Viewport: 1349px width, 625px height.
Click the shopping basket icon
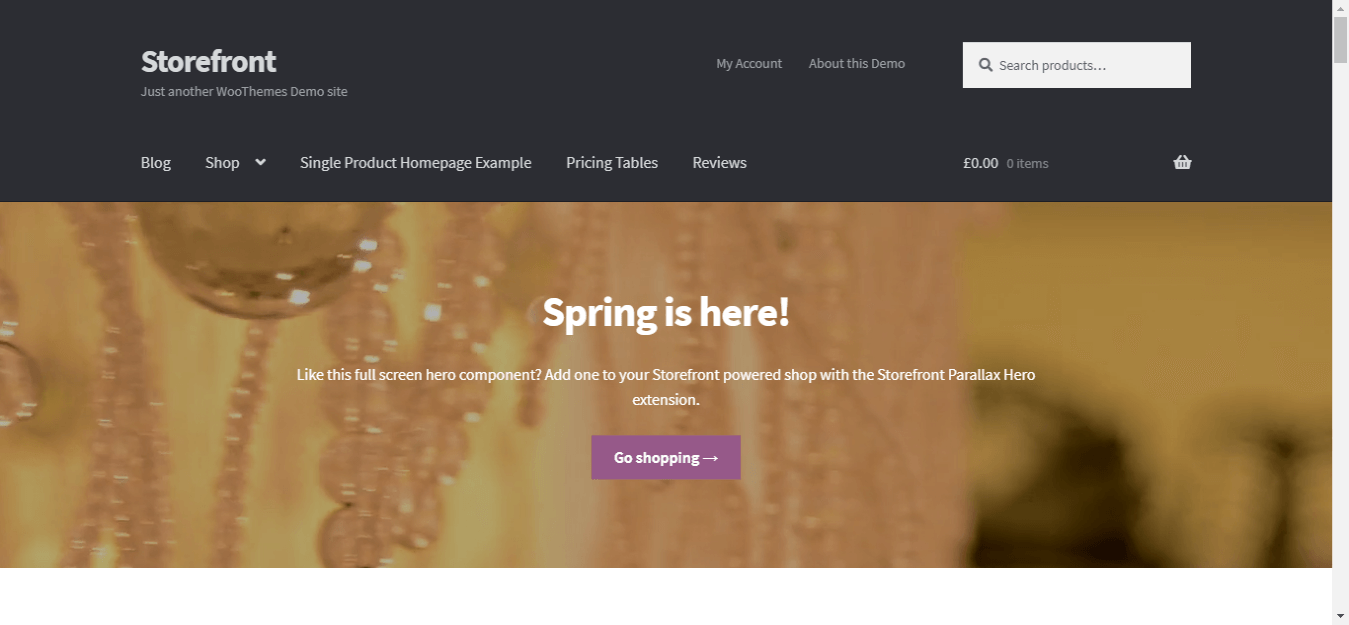pyautogui.click(x=1182, y=162)
